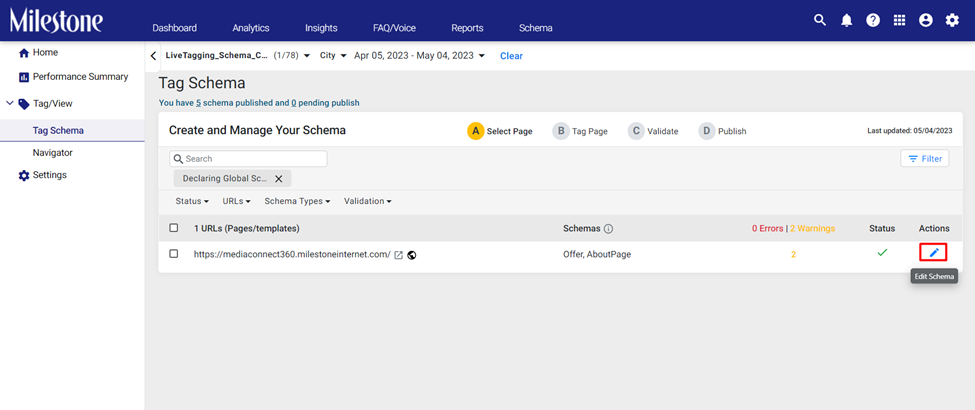Go to Tag Page step B
Viewport: 975px width, 410px height.
tap(580, 131)
